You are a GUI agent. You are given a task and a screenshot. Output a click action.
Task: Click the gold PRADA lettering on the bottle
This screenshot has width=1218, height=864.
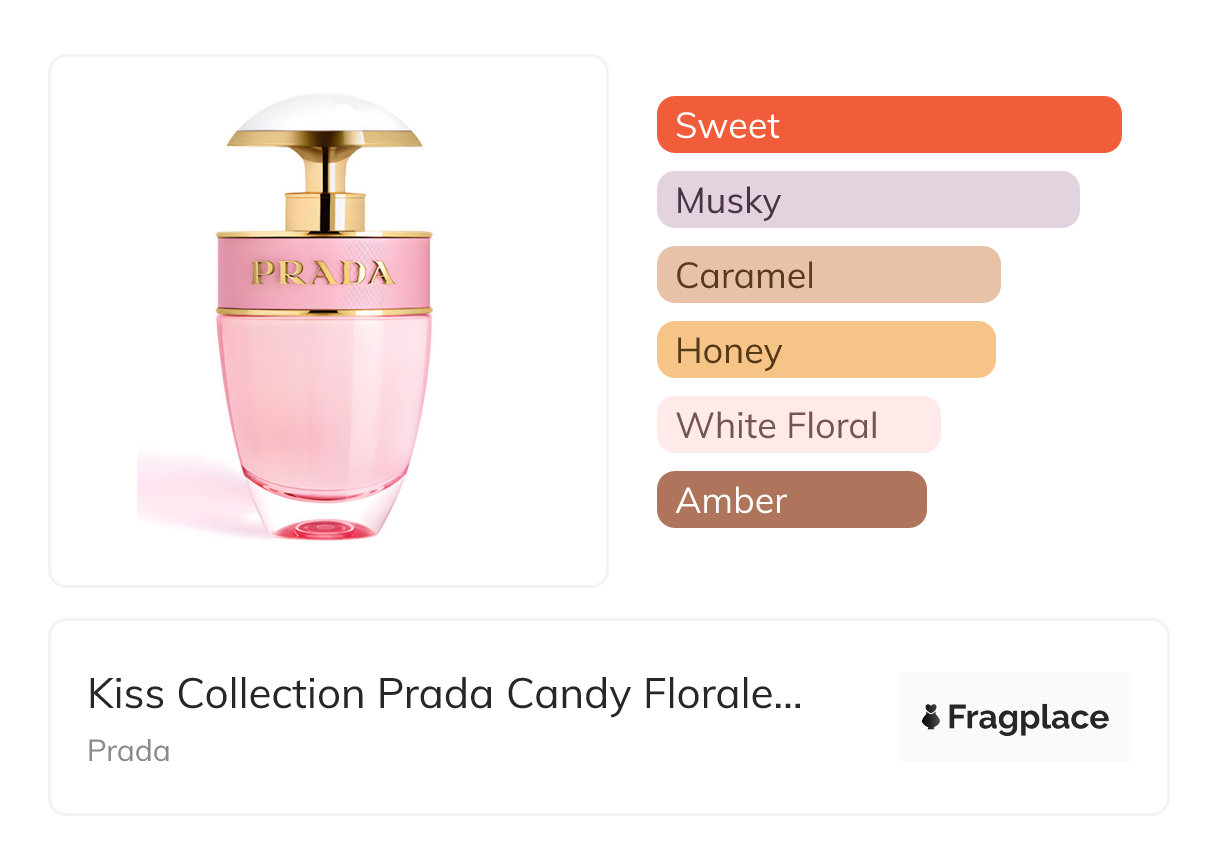pyautogui.click(x=323, y=272)
